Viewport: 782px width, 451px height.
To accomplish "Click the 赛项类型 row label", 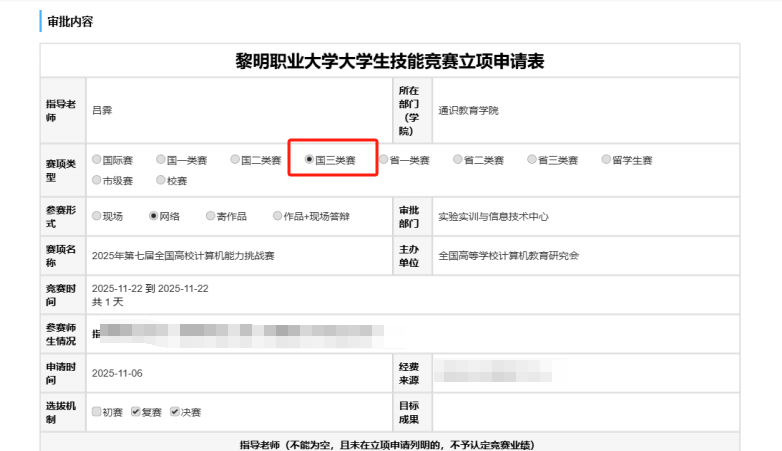I will click(x=61, y=170).
